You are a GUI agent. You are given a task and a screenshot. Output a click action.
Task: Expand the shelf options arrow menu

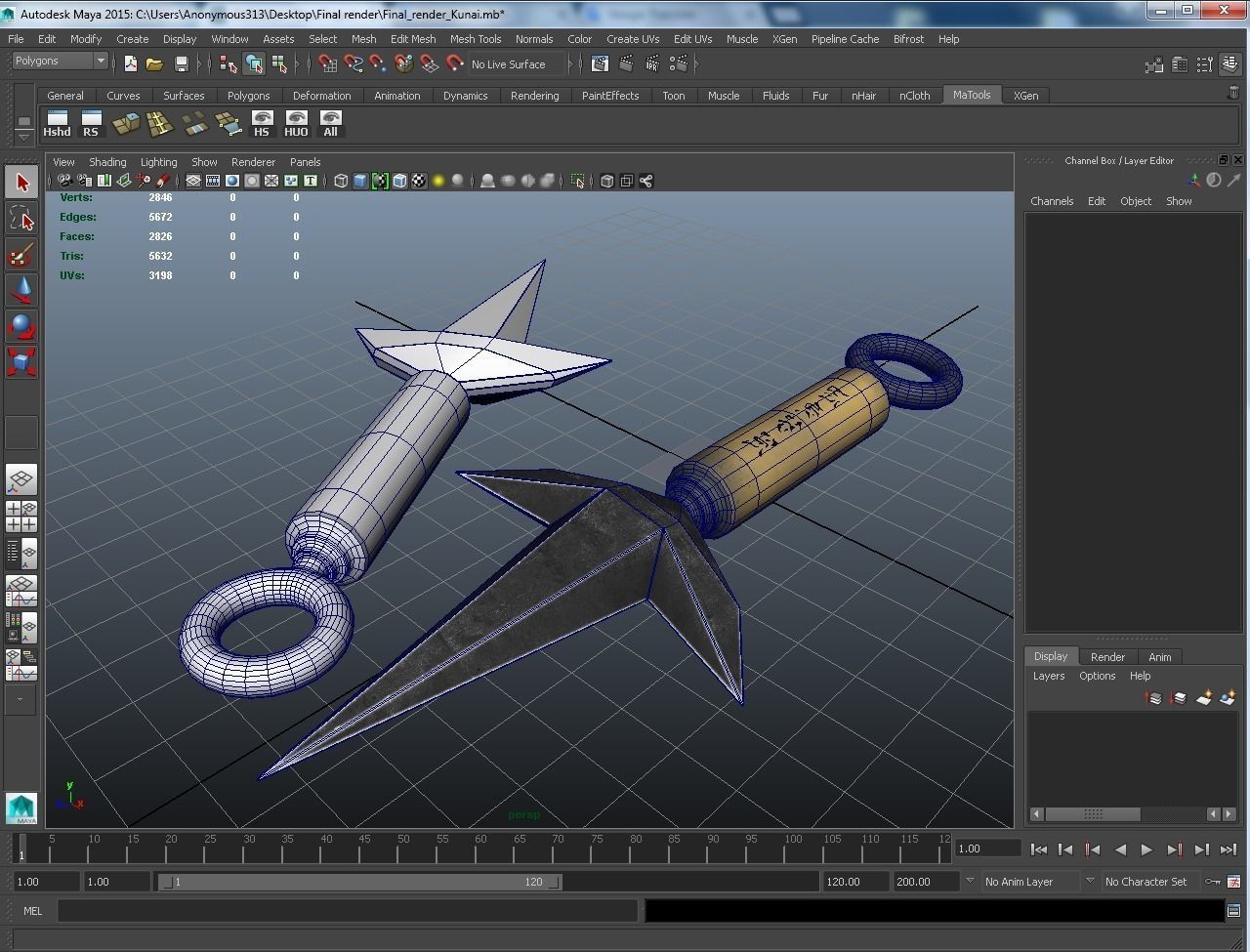(x=23, y=137)
